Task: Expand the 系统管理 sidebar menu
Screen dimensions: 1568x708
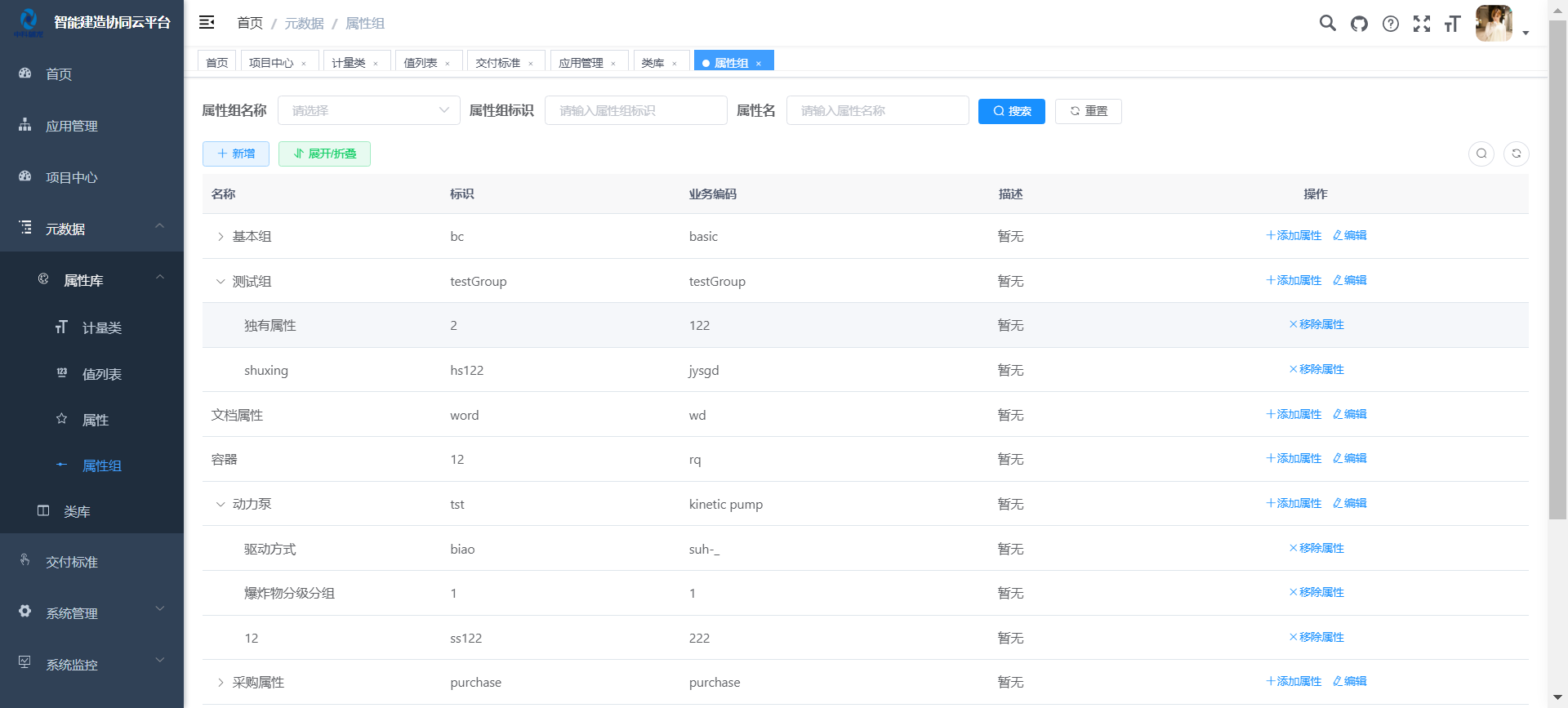Action: pyautogui.click(x=91, y=613)
